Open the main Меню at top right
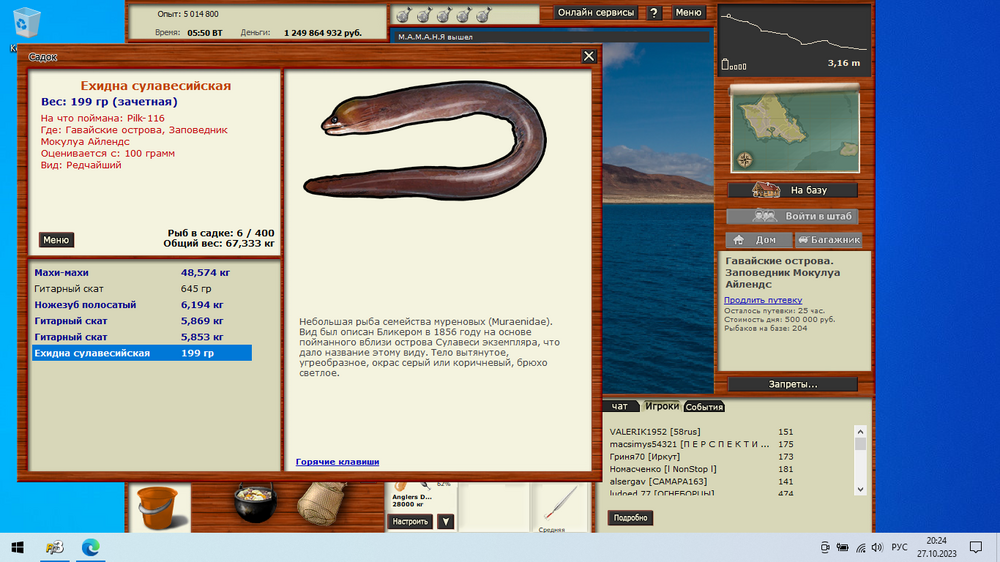This screenshot has width=1000, height=562. [688, 13]
